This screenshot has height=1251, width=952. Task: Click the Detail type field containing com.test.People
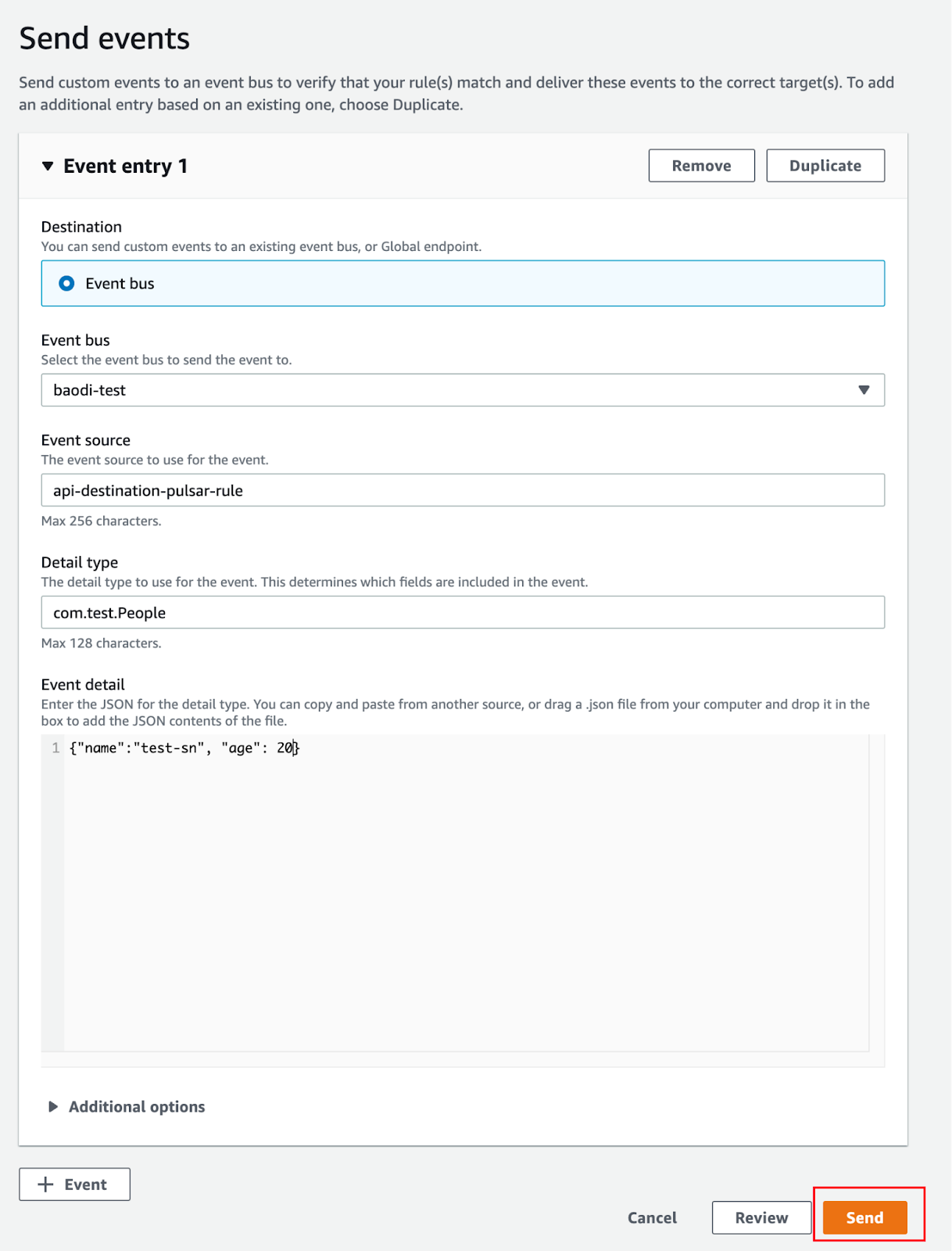click(461, 612)
